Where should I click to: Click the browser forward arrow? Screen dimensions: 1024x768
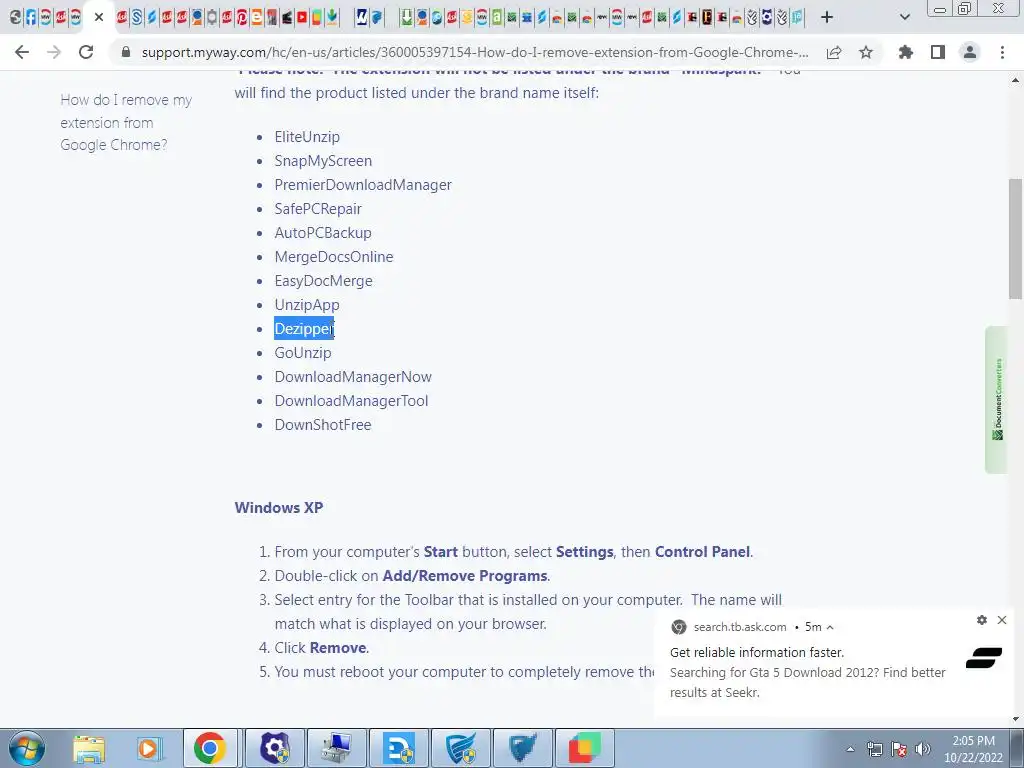coord(54,52)
